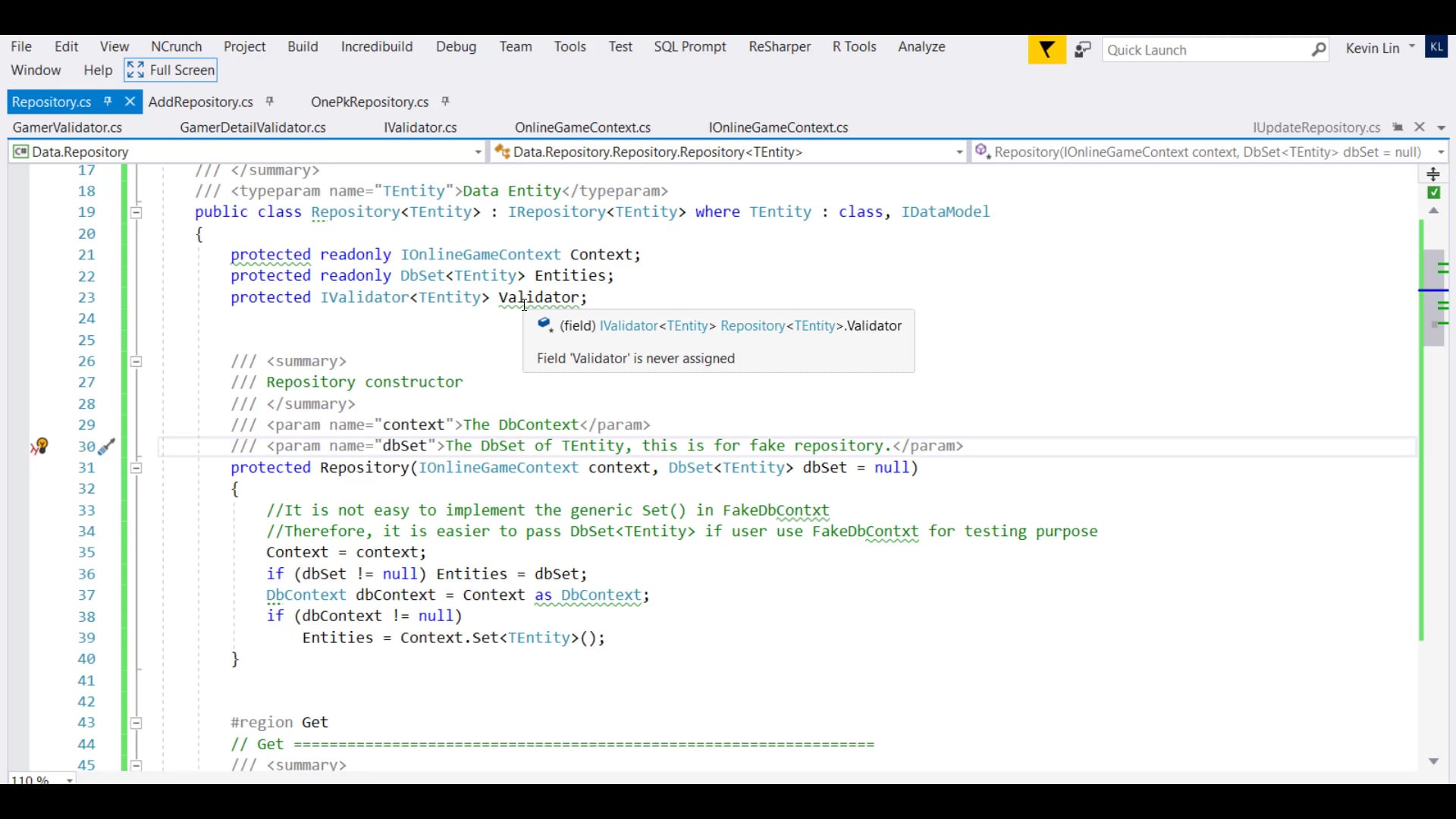Toggle pin on the Repository.cs tab
The width and height of the screenshot is (1456, 819).
click(108, 102)
